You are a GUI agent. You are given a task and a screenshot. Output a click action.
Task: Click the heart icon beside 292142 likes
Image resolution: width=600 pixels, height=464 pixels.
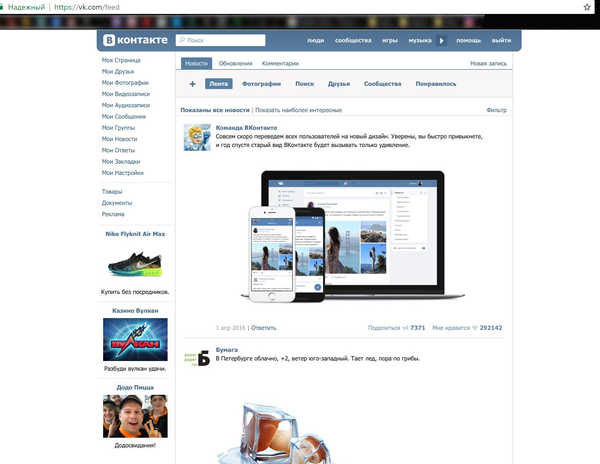pos(475,328)
